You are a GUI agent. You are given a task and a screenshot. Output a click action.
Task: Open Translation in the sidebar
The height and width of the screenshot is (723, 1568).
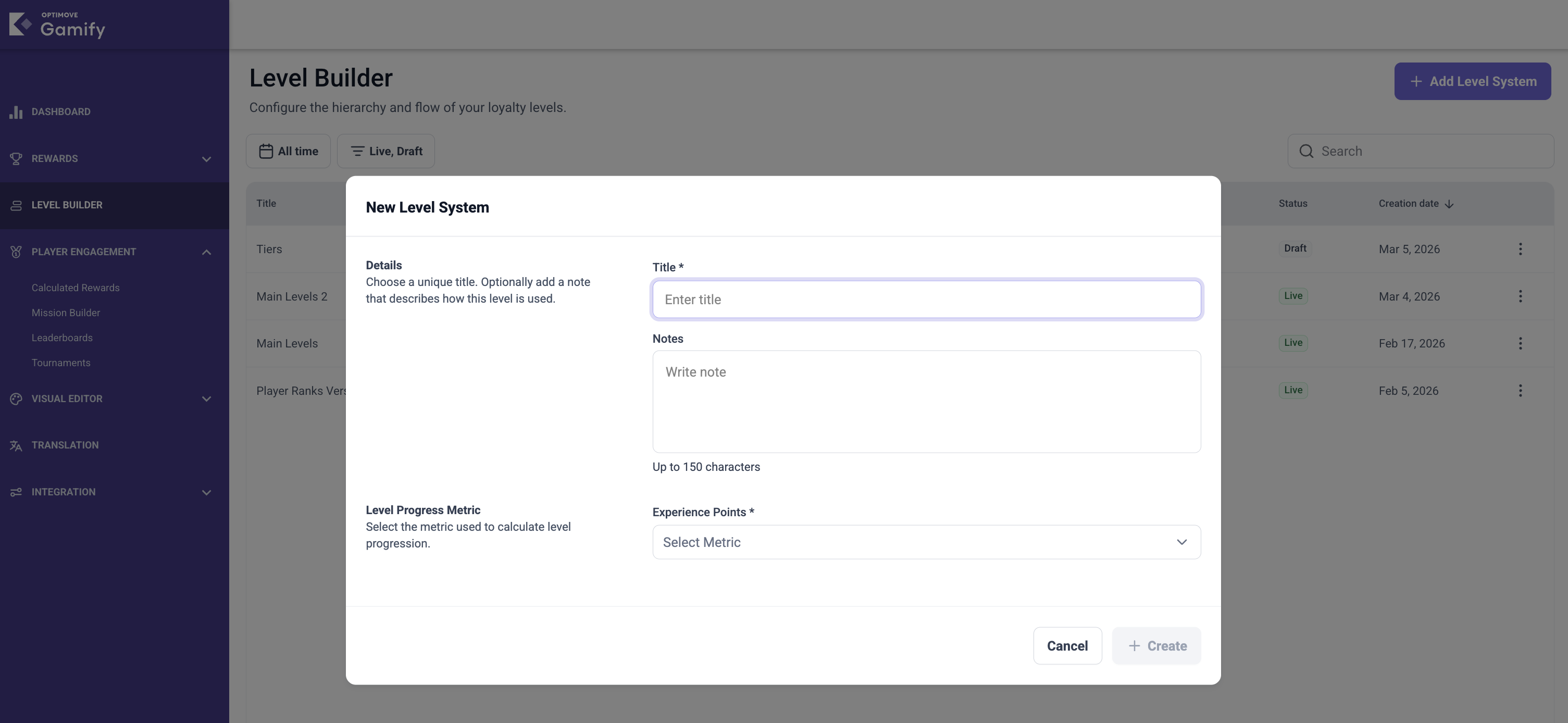tap(115, 445)
